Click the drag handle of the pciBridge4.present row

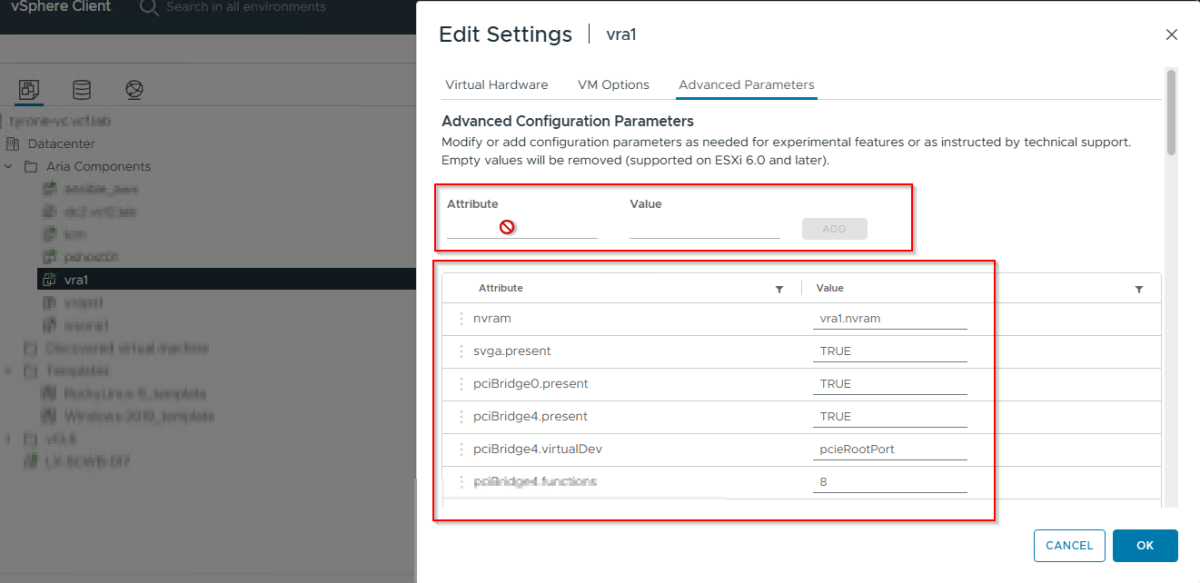coord(461,416)
